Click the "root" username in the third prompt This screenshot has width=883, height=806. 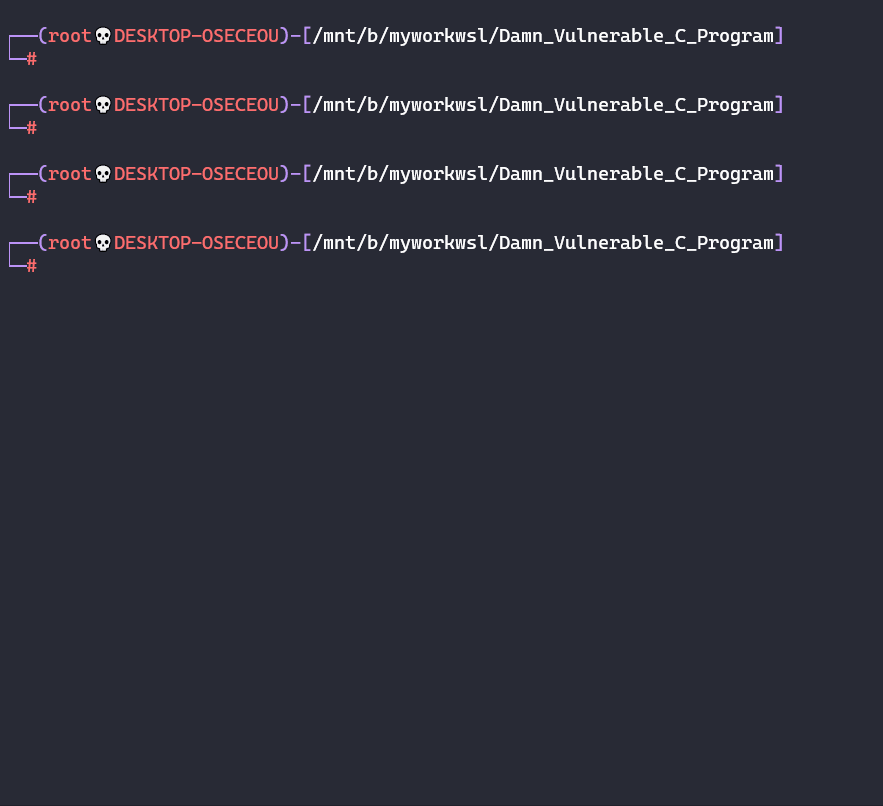point(70,174)
